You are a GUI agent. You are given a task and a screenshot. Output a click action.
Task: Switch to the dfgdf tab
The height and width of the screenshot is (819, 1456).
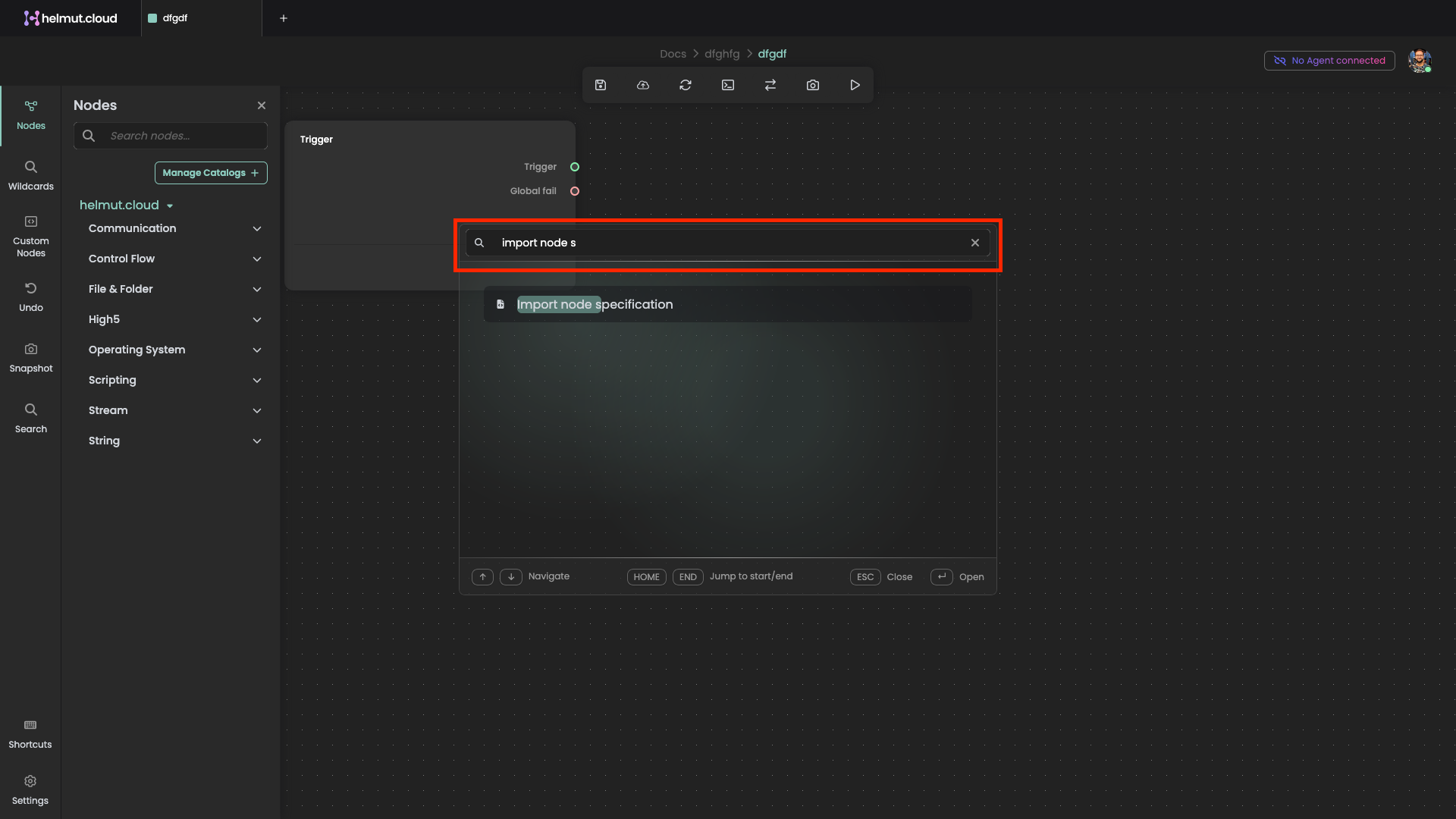pos(175,18)
